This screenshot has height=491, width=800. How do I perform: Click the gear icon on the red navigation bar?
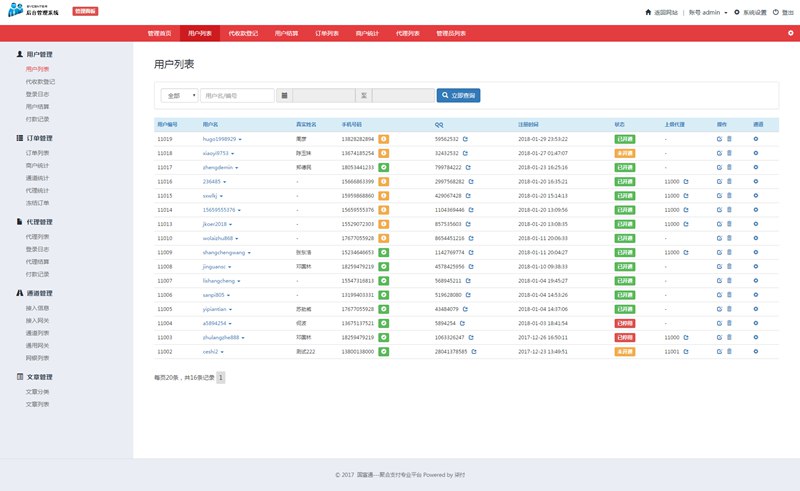click(x=791, y=33)
